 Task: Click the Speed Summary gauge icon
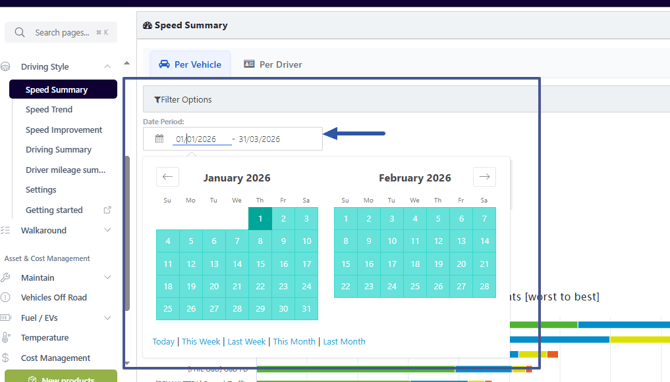pyautogui.click(x=147, y=25)
